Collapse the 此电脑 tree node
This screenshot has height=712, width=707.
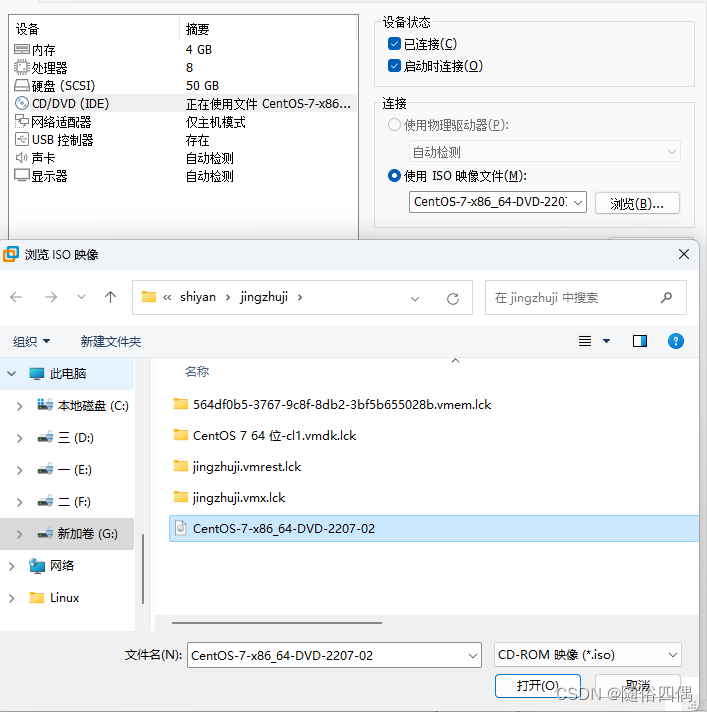pos(11,374)
